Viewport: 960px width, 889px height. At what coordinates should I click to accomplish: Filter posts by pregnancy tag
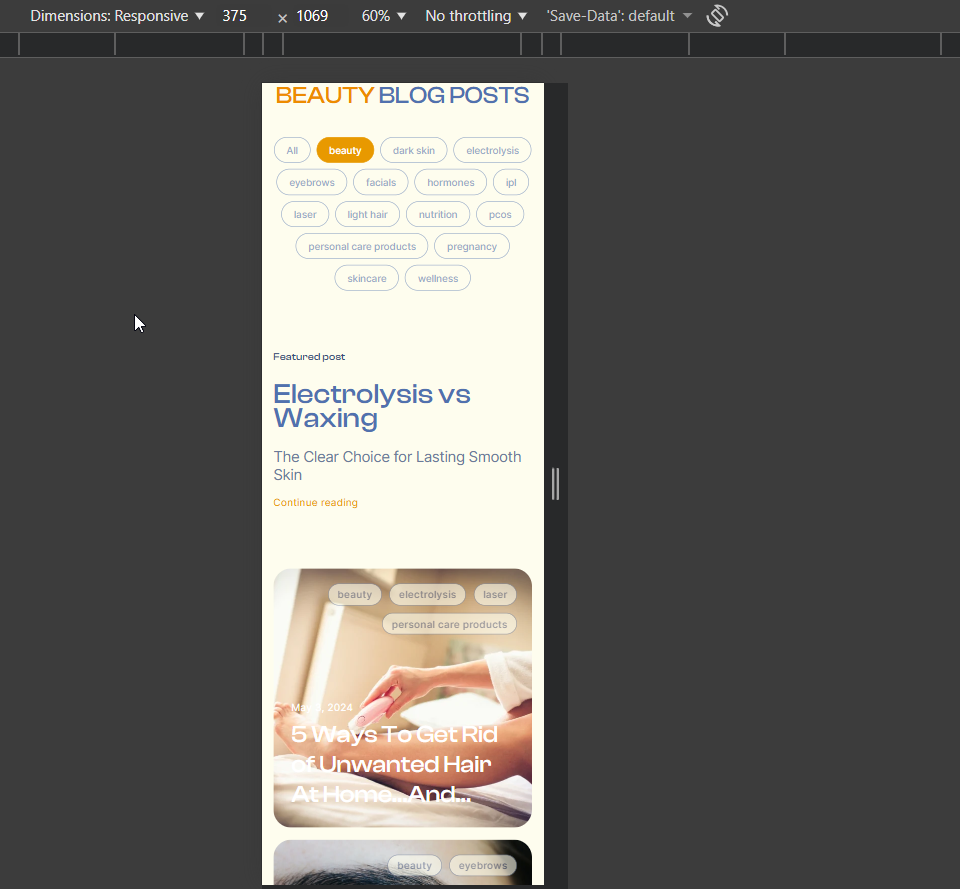(471, 246)
